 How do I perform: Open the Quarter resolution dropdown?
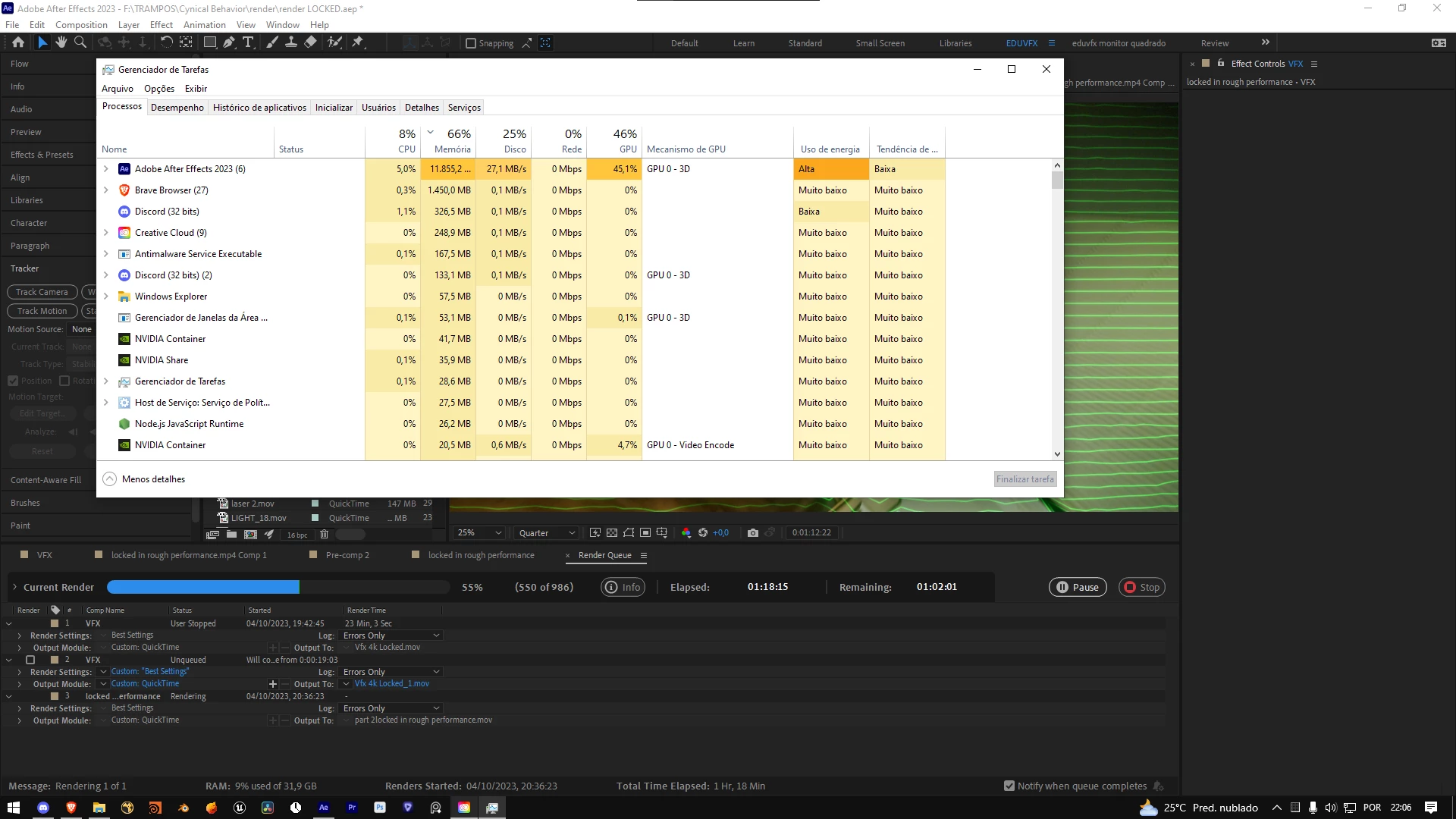point(547,533)
